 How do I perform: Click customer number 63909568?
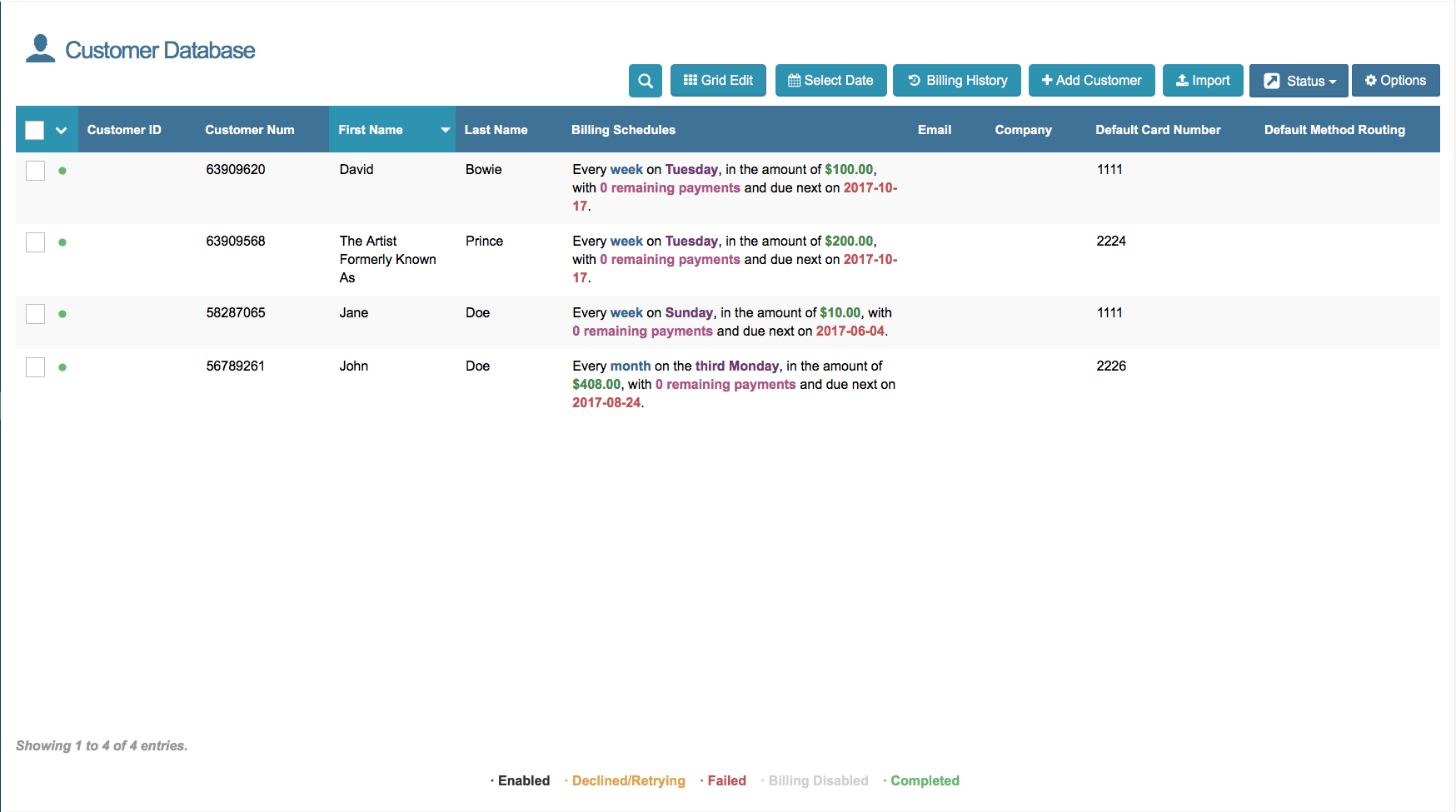coord(236,242)
